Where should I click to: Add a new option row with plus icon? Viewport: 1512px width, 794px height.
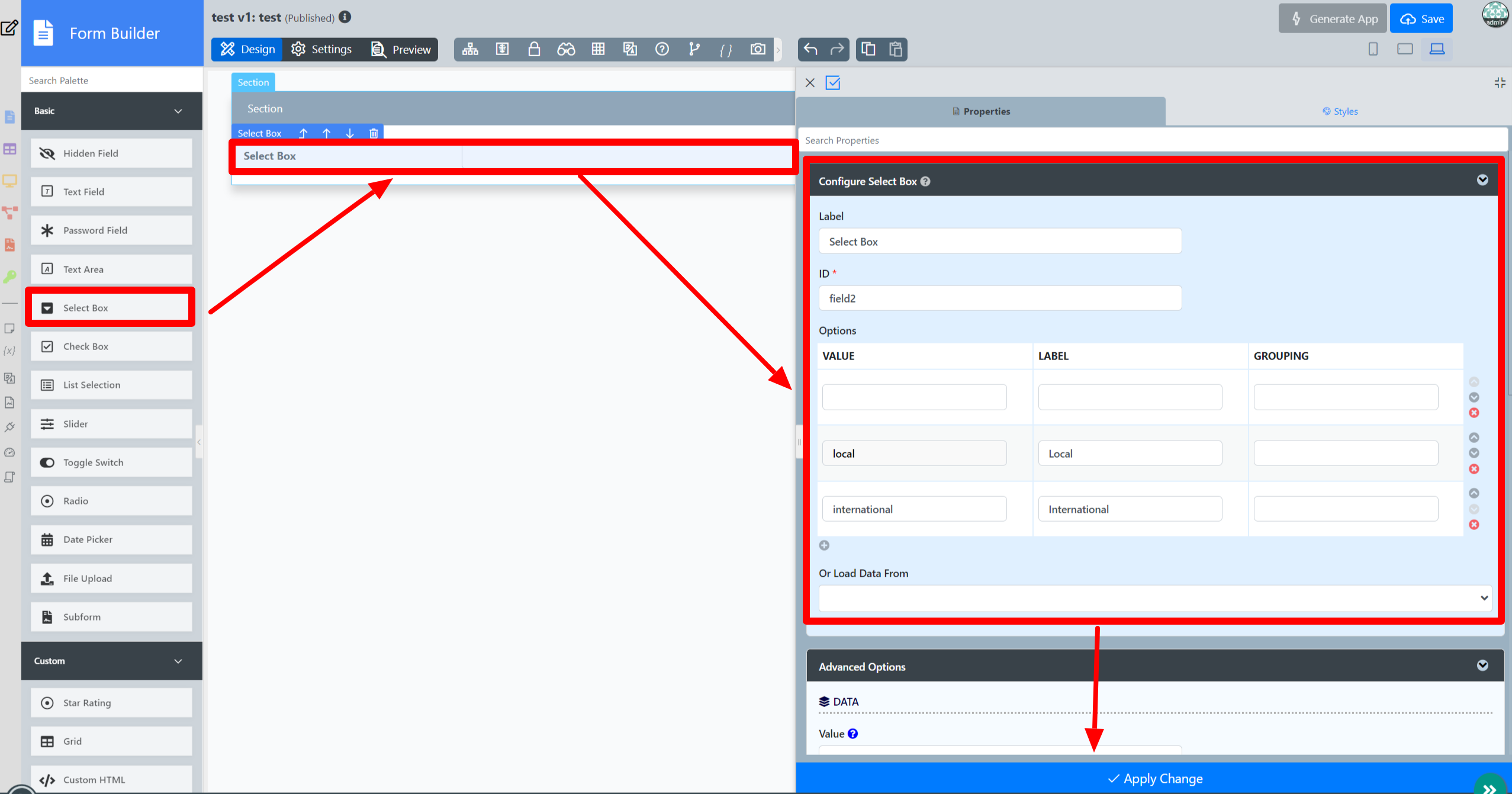(824, 545)
